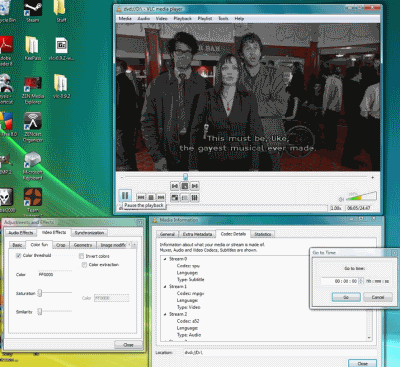Open the Media menu
The height and width of the screenshot is (368, 400).
click(x=125, y=19)
